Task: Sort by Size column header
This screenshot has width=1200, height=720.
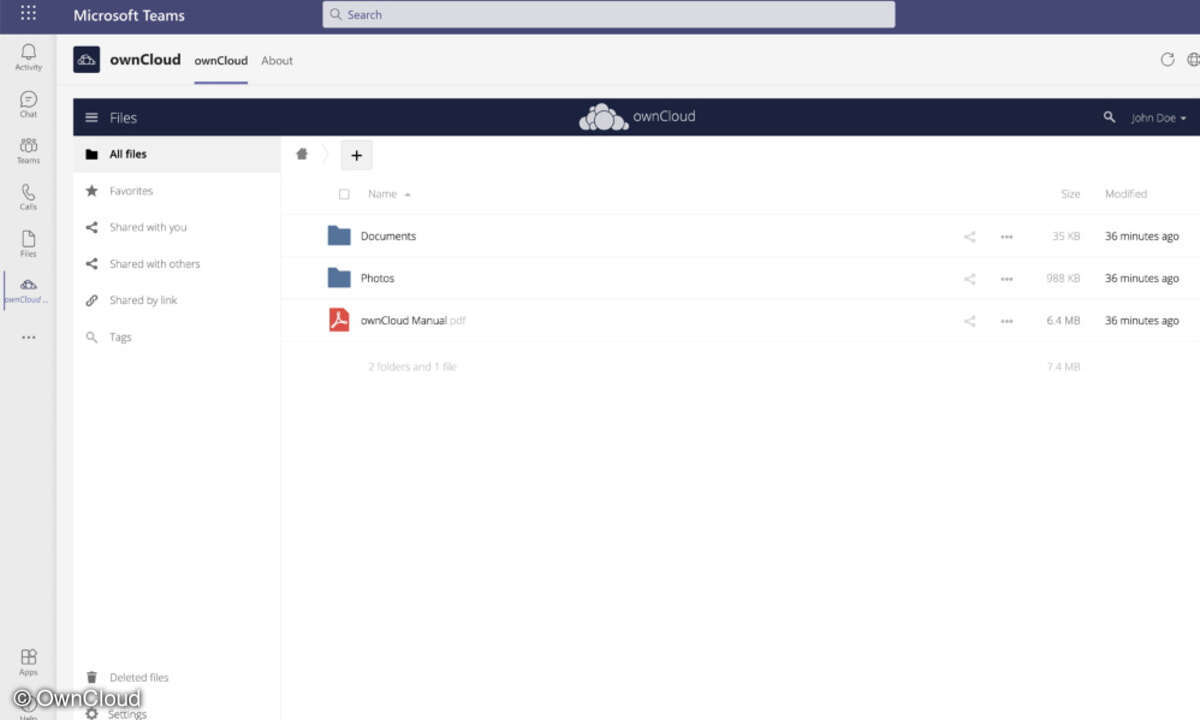Action: (x=1070, y=194)
